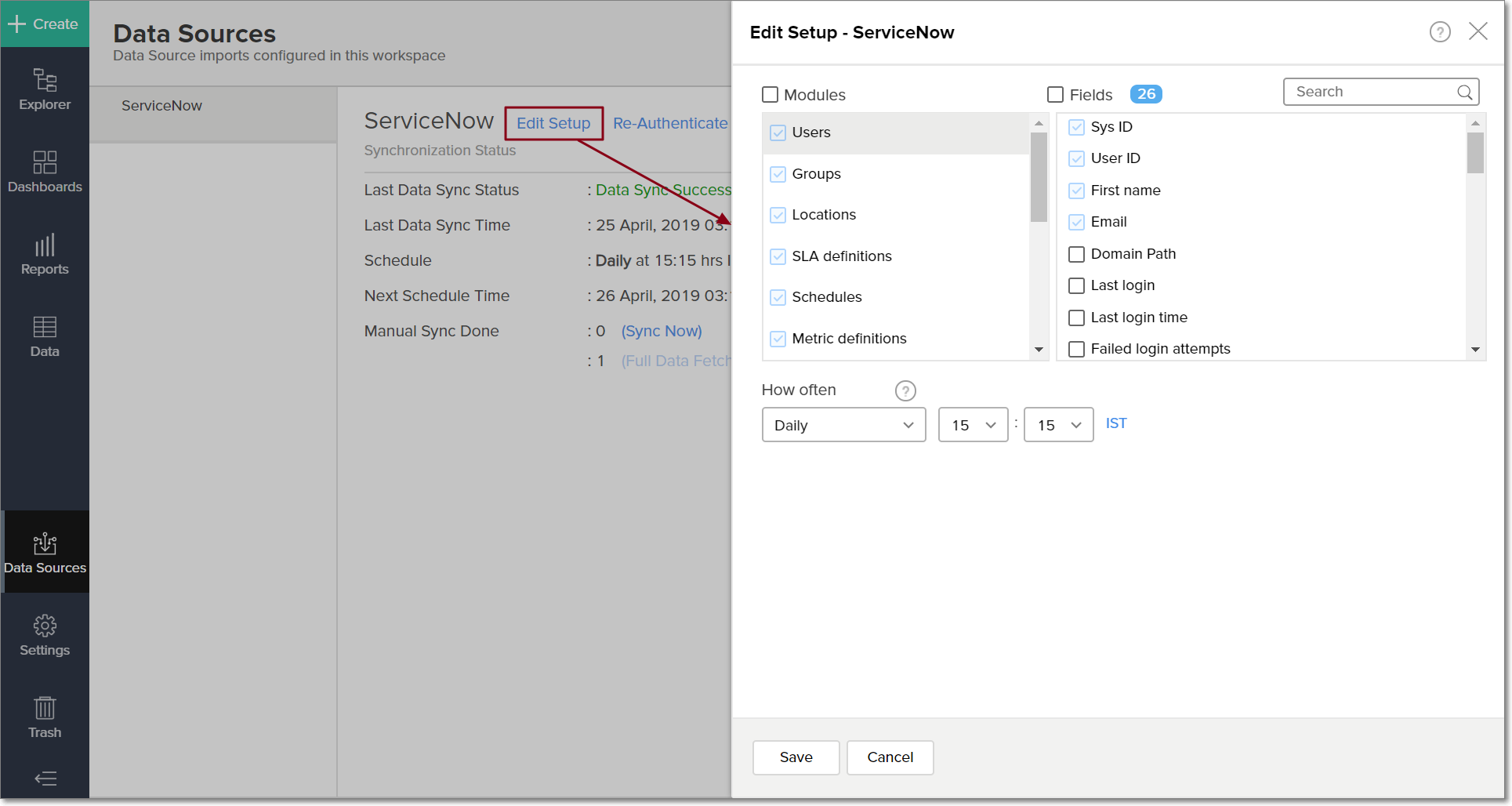This screenshot has width=1512, height=806.
Task: Toggle the select-all Modules checkbox
Action: [x=771, y=95]
